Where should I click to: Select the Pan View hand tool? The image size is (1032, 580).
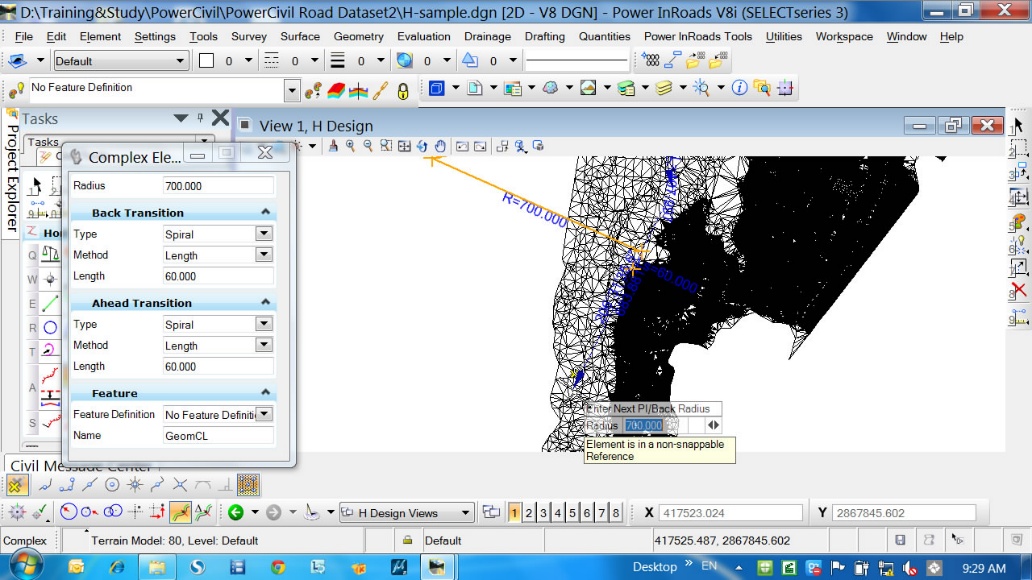coord(440,146)
